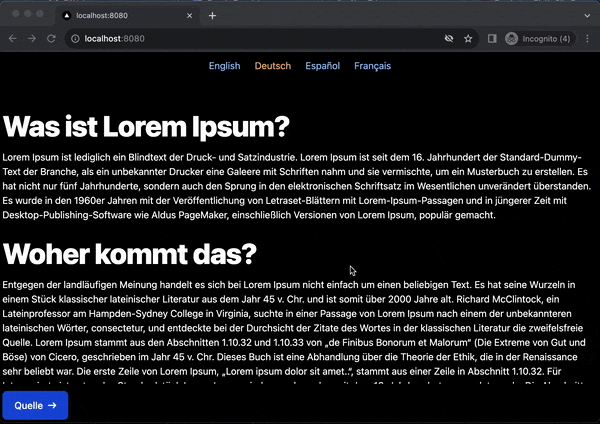Select the Deutsch language link
600x424 pixels.
coord(273,67)
